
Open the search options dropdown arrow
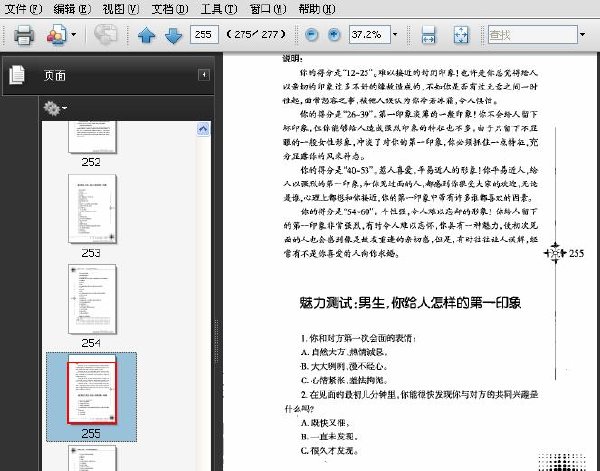coord(582,35)
